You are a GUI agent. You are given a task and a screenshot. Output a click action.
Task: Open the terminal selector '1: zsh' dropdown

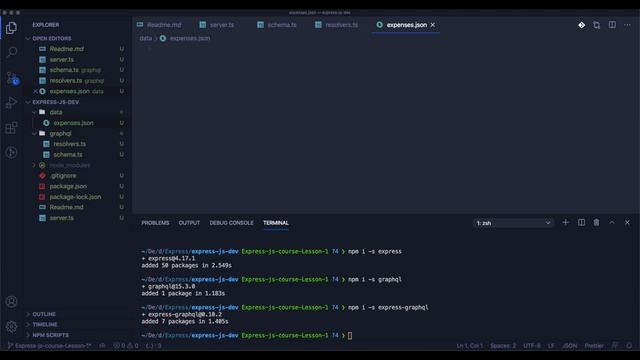click(x=513, y=223)
